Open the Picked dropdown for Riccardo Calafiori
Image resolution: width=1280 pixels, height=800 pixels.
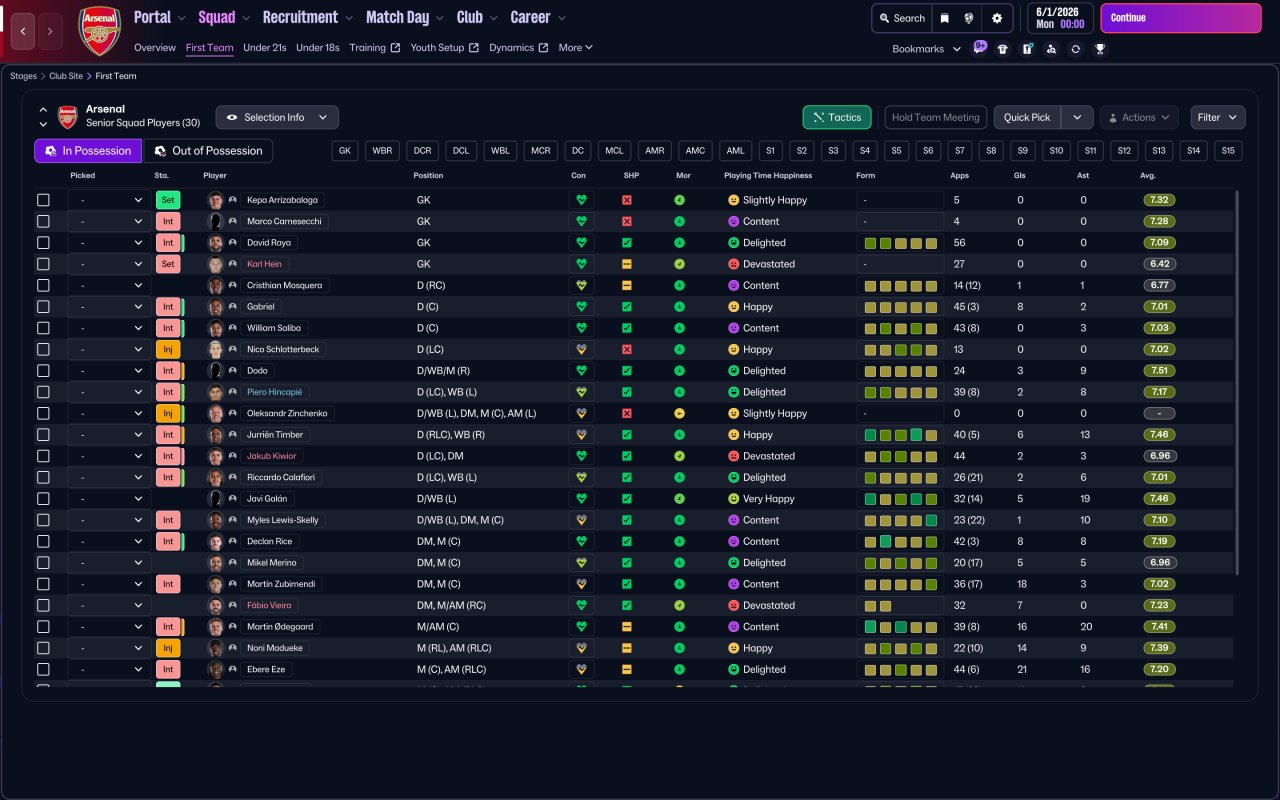pyautogui.click(x=110, y=477)
